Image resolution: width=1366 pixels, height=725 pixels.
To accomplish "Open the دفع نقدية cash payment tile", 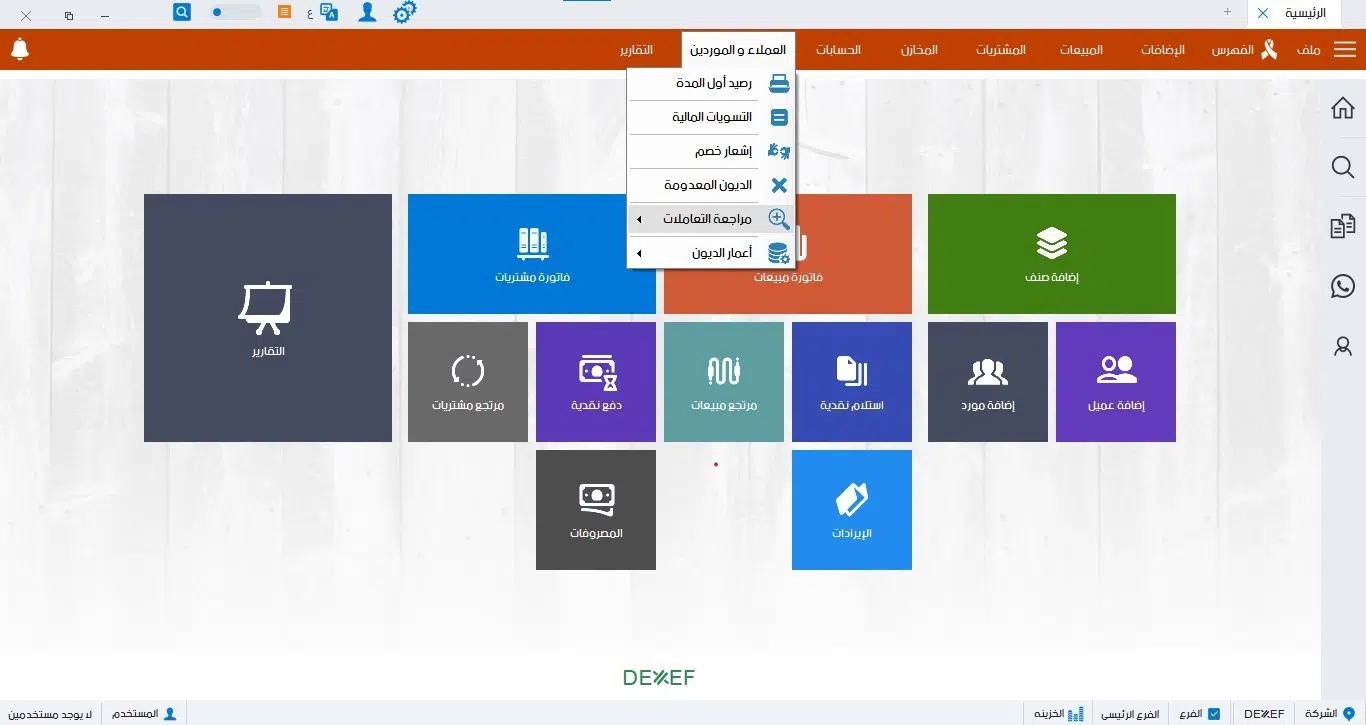I will click(595, 381).
